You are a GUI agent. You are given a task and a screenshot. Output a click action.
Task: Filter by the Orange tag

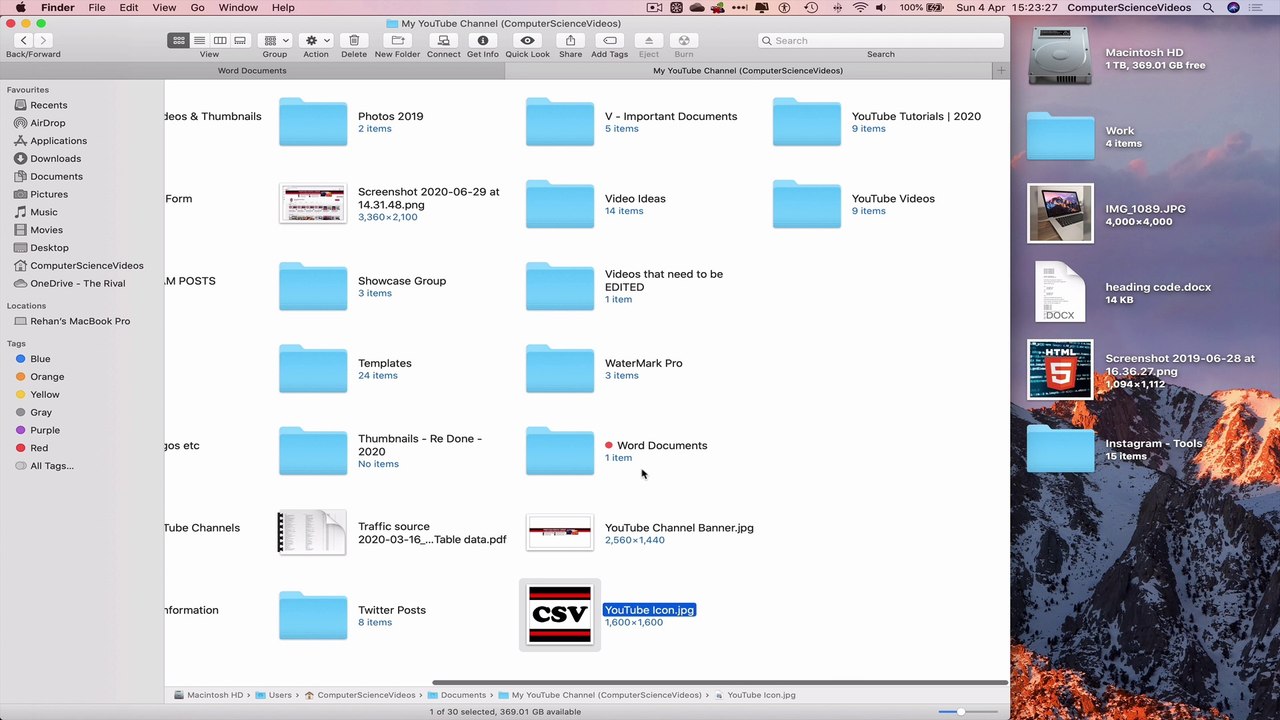click(47, 377)
